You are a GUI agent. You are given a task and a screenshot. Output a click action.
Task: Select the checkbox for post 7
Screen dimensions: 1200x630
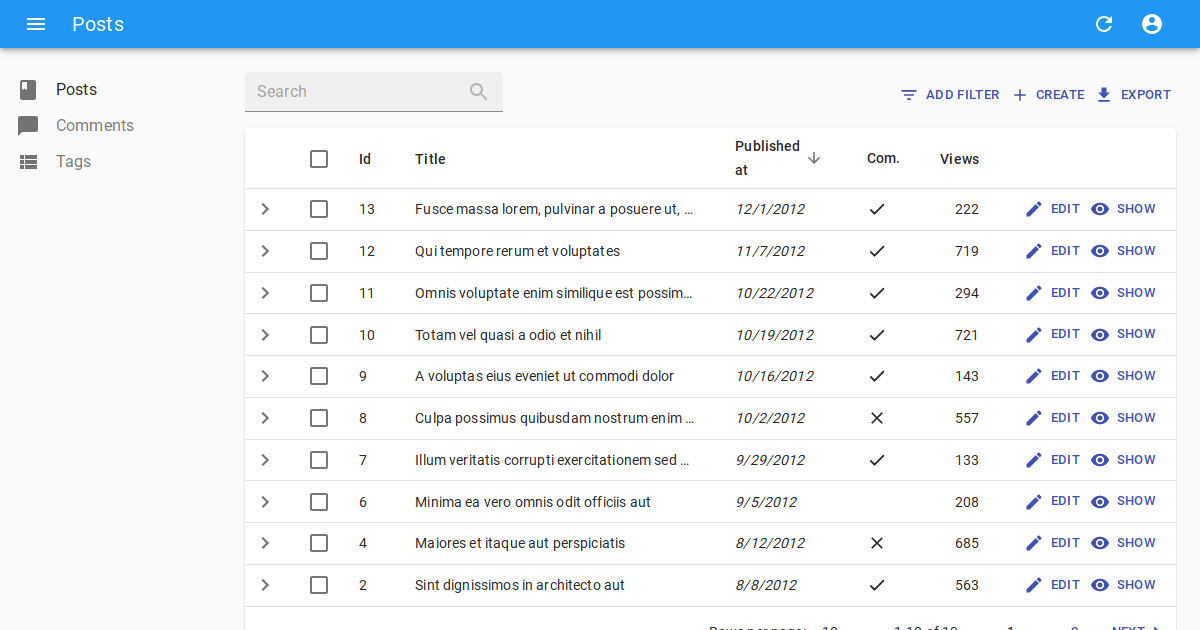pos(319,460)
